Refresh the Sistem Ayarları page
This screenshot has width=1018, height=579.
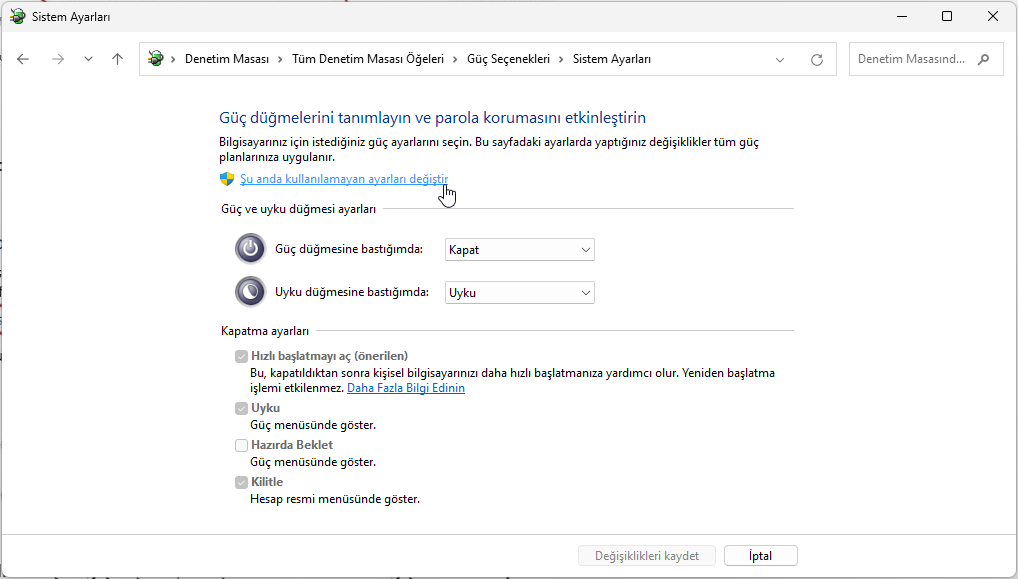click(x=817, y=60)
